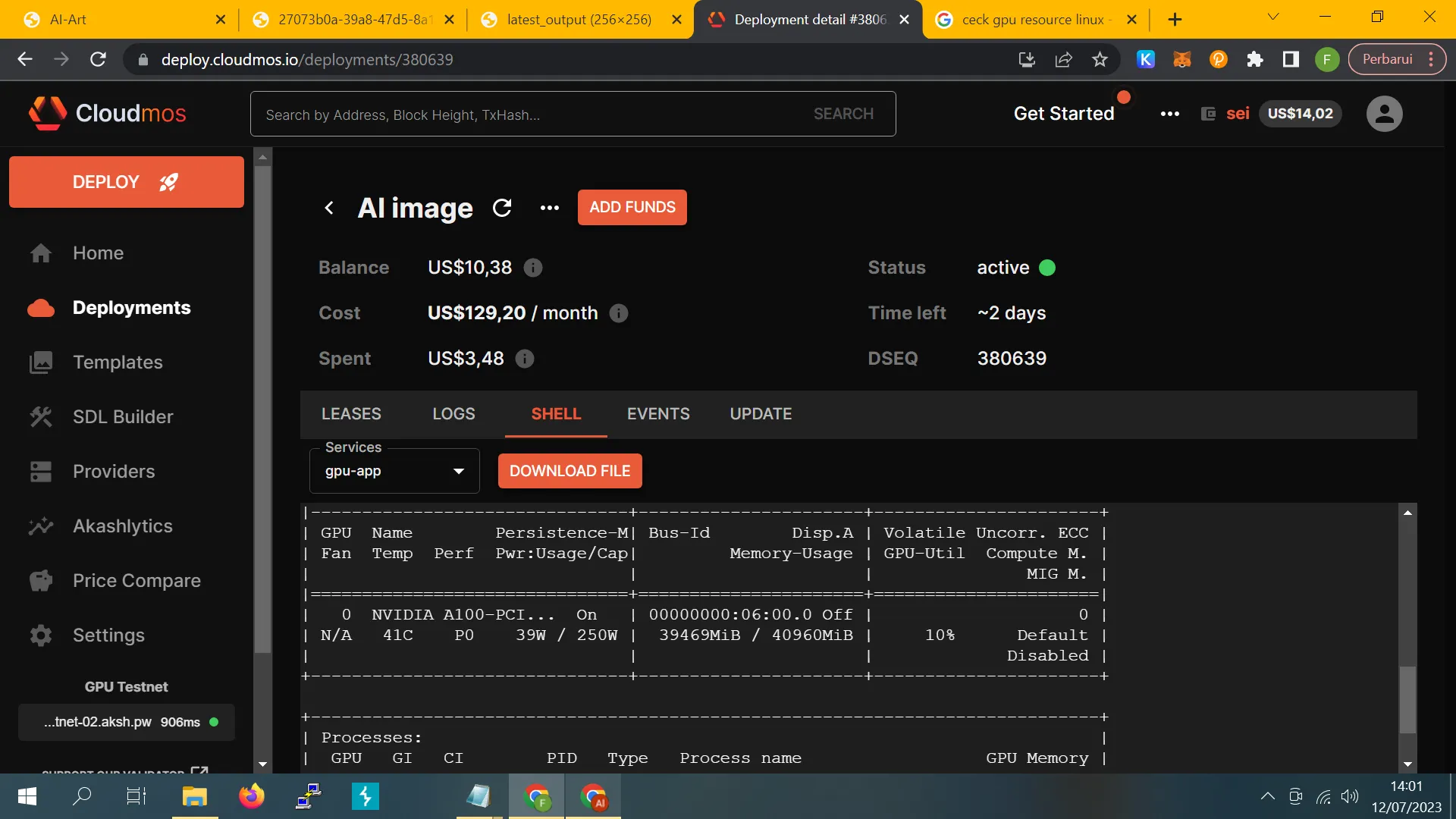Click the GPU Testnet node selector
Screen dimensions: 1456x819
127,722
